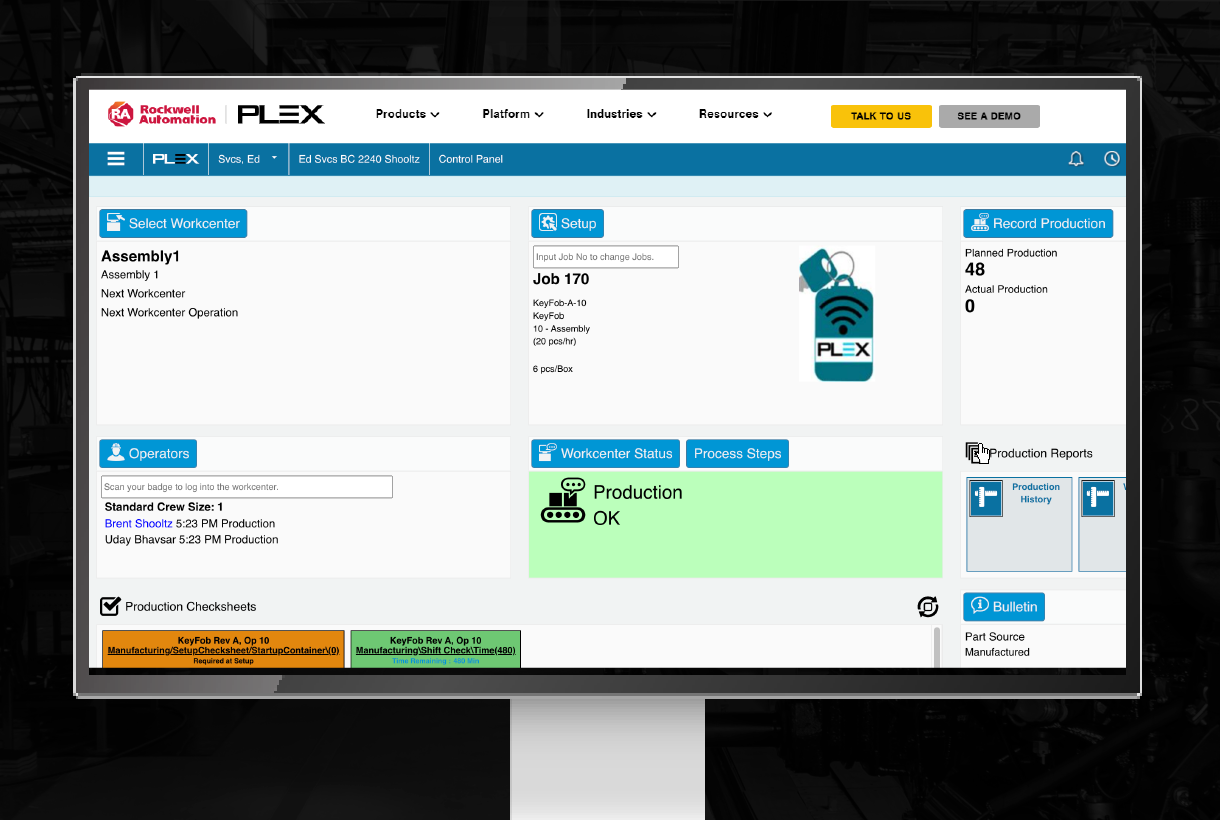Click the PLEX logo in blue bar
Screen dimensions: 1220x820
point(176,159)
